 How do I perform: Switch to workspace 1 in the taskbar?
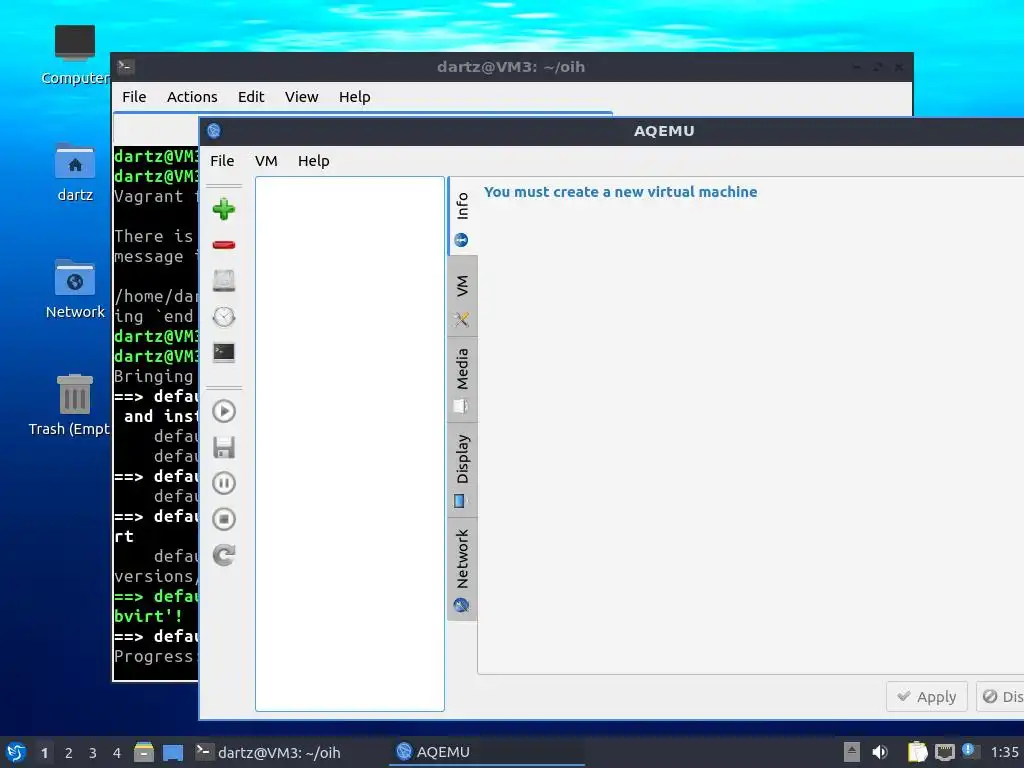click(x=44, y=753)
